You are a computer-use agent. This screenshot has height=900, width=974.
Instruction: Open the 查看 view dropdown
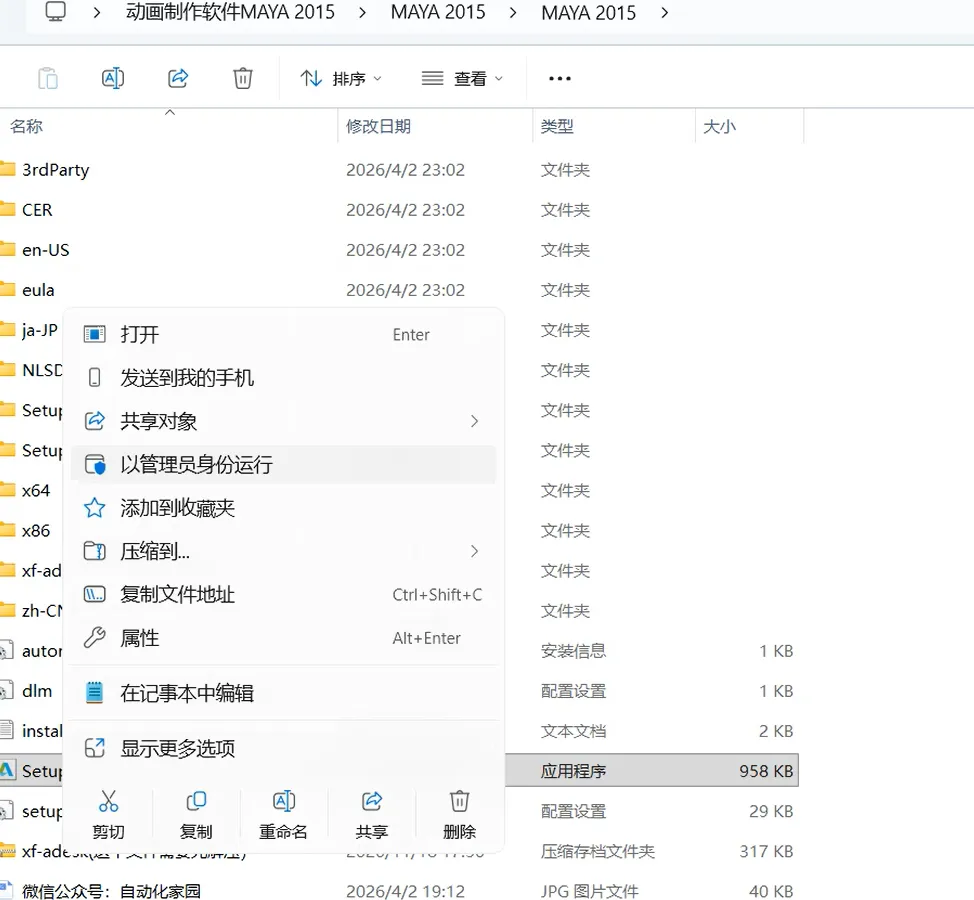462,79
